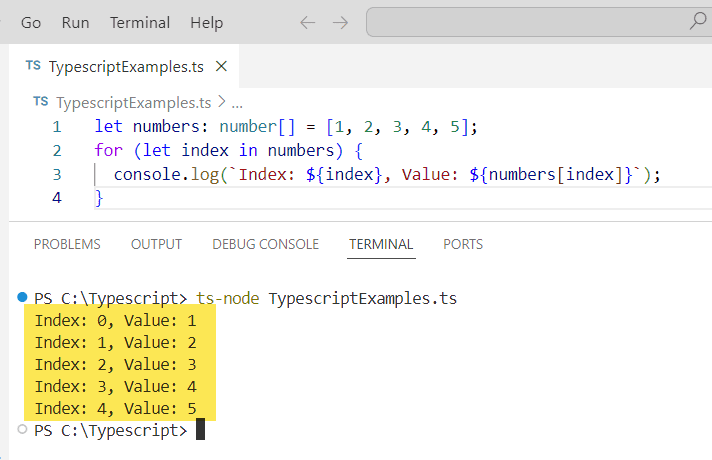Click the command center search box
Viewport: 712px width, 460px height.
click(539, 21)
